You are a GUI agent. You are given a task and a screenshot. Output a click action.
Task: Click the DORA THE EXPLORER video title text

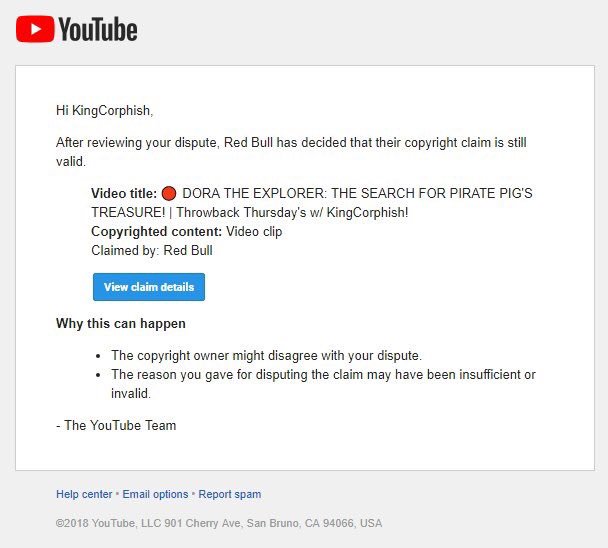357,193
